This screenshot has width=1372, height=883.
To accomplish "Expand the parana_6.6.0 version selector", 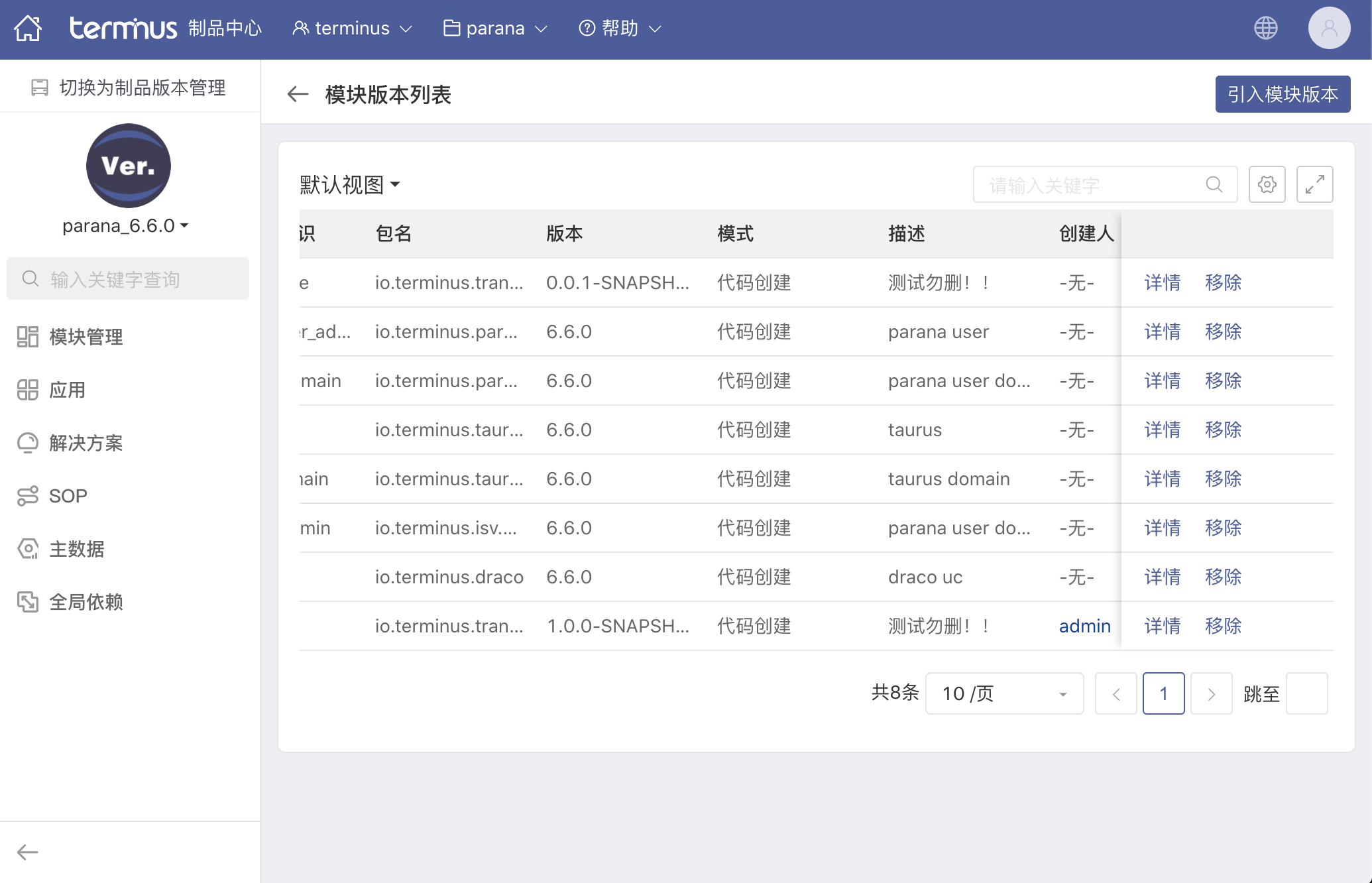I will click(x=126, y=225).
